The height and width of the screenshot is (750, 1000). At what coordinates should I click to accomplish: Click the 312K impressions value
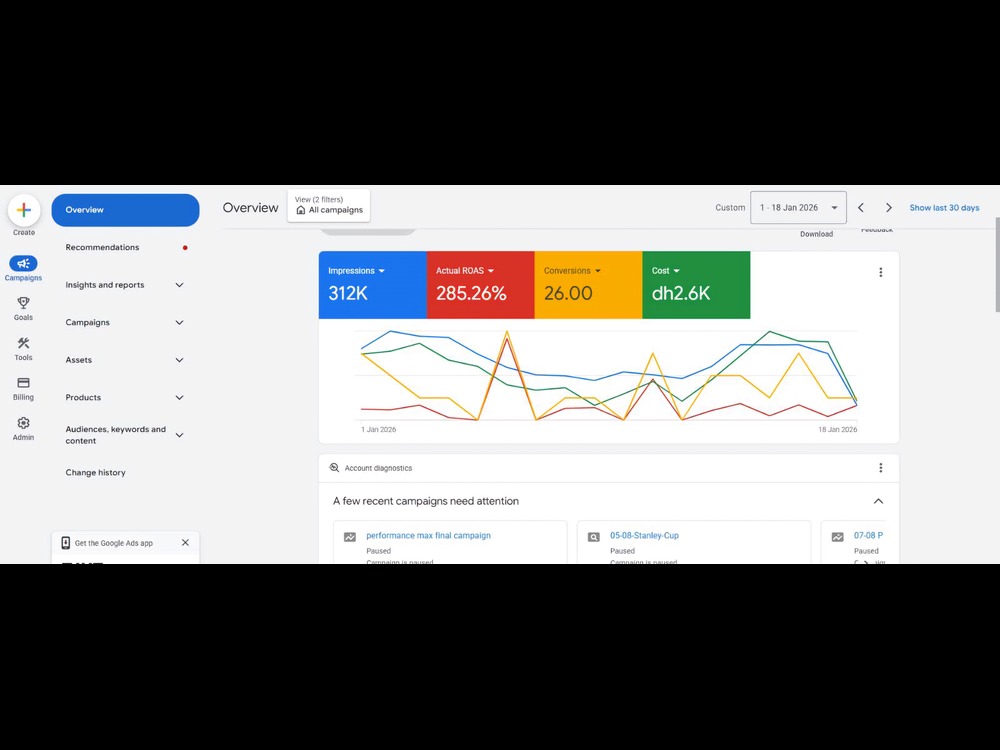tap(348, 293)
